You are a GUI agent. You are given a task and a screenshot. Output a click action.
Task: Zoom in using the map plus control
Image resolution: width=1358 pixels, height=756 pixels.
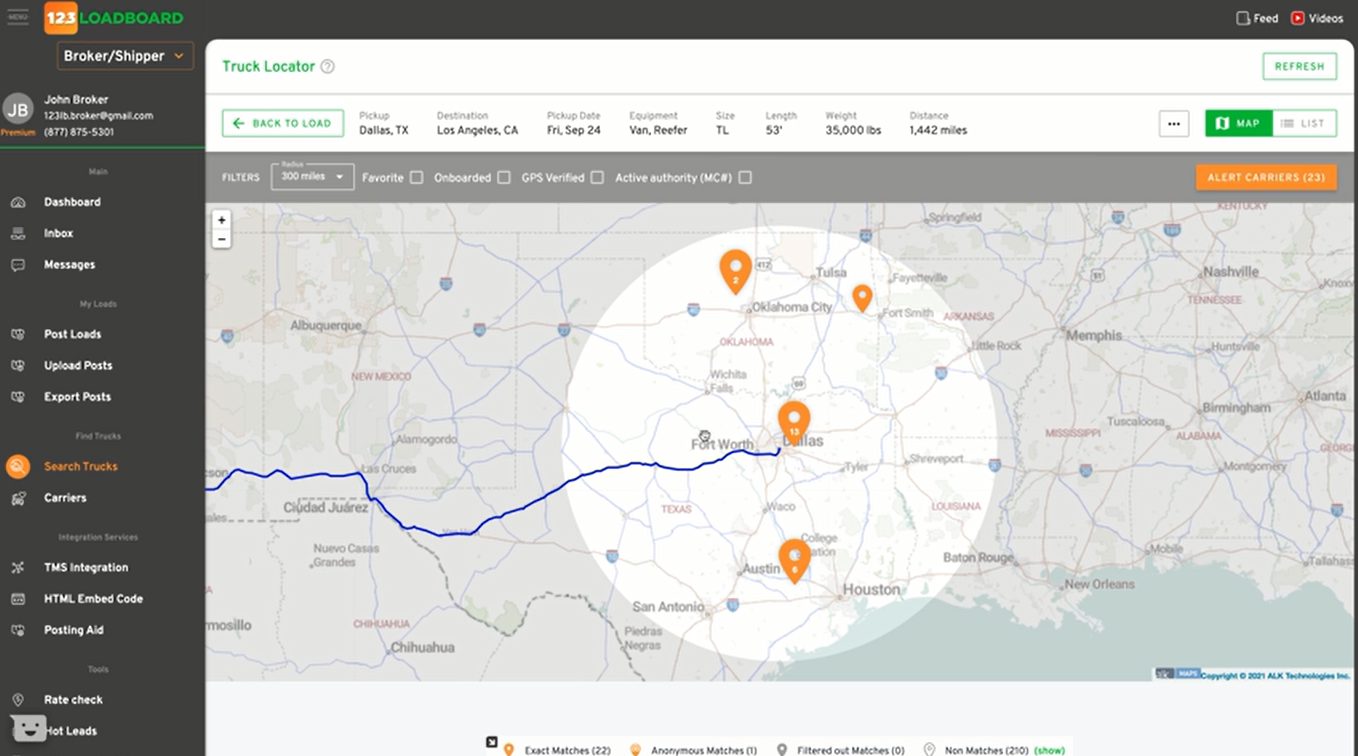coord(221,219)
